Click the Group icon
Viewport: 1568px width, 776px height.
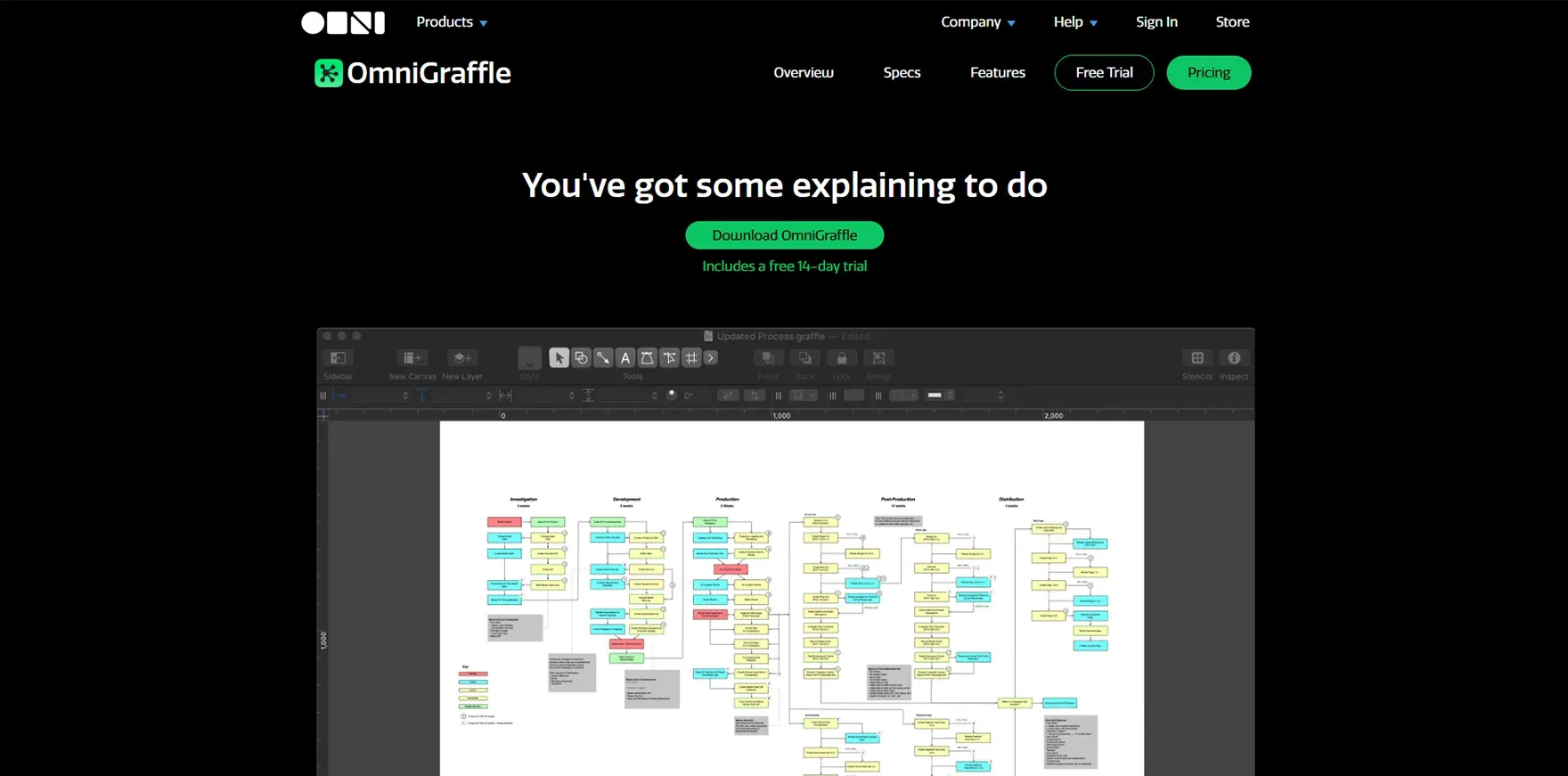878,358
